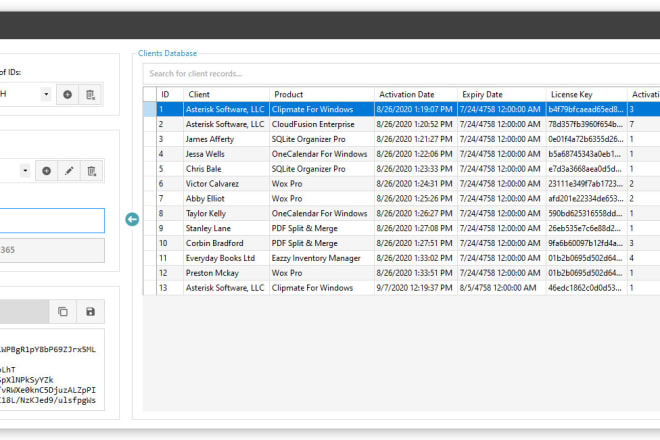This screenshot has width=660, height=440.
Task: Select the Stanley Lane client cell
Action: (226, 228)
